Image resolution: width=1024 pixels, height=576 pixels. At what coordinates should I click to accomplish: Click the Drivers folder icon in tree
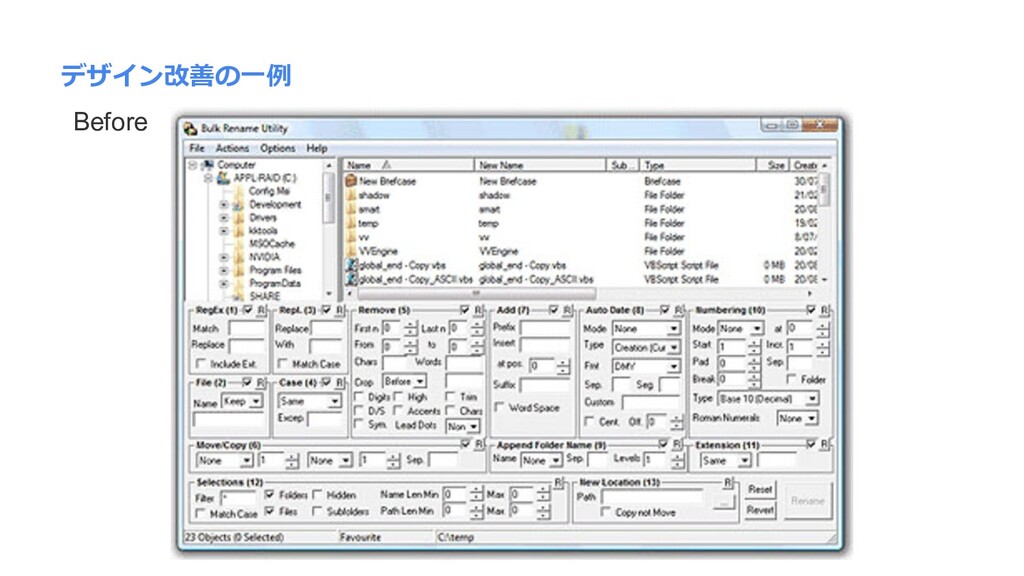239,217
